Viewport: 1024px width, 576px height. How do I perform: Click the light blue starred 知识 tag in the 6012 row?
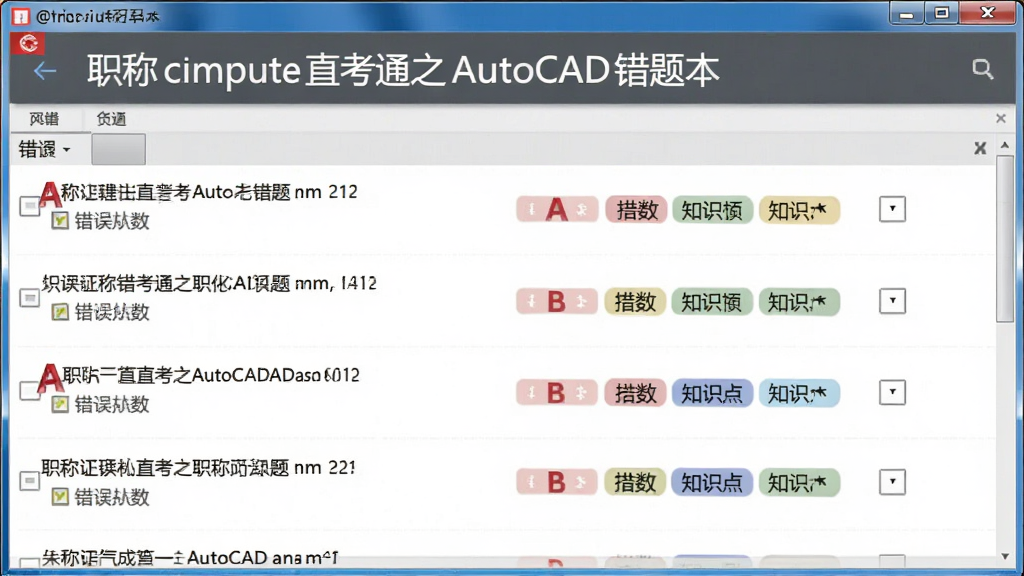(799, 393)
